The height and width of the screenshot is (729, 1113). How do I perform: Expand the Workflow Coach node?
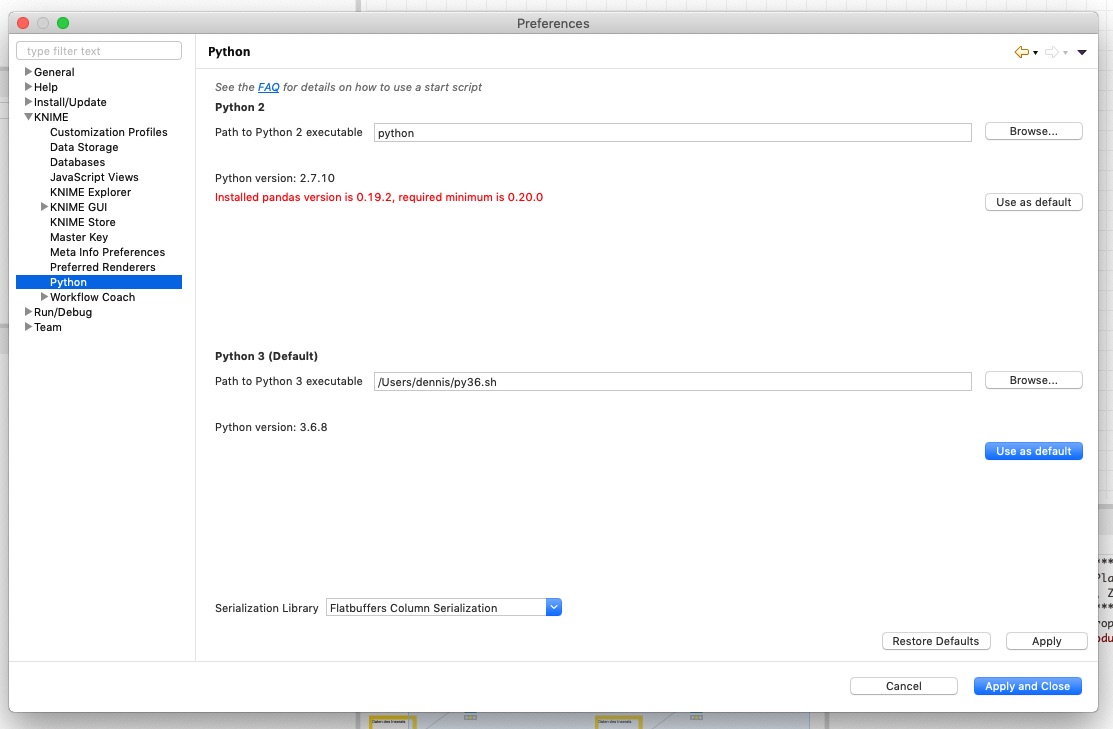click(44, 297)
